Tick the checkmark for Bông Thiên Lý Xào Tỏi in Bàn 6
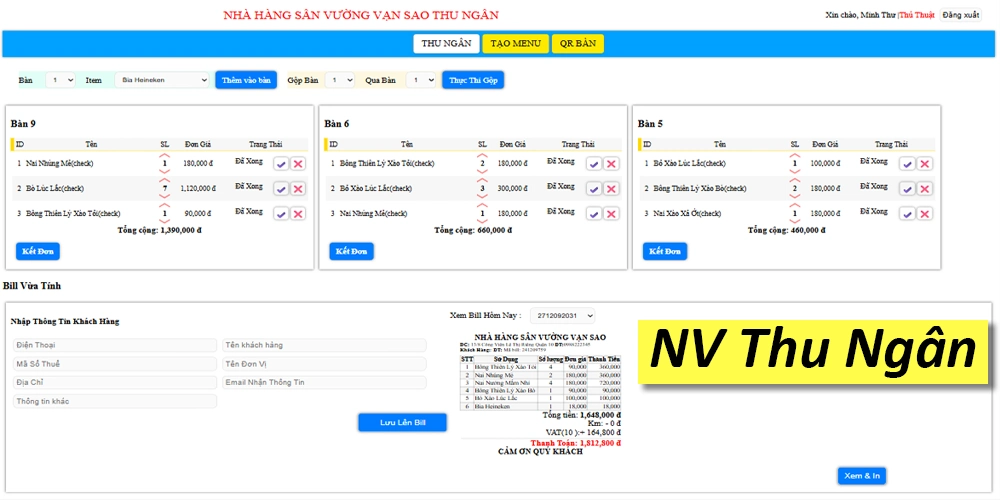 click(x=594, y=164)
